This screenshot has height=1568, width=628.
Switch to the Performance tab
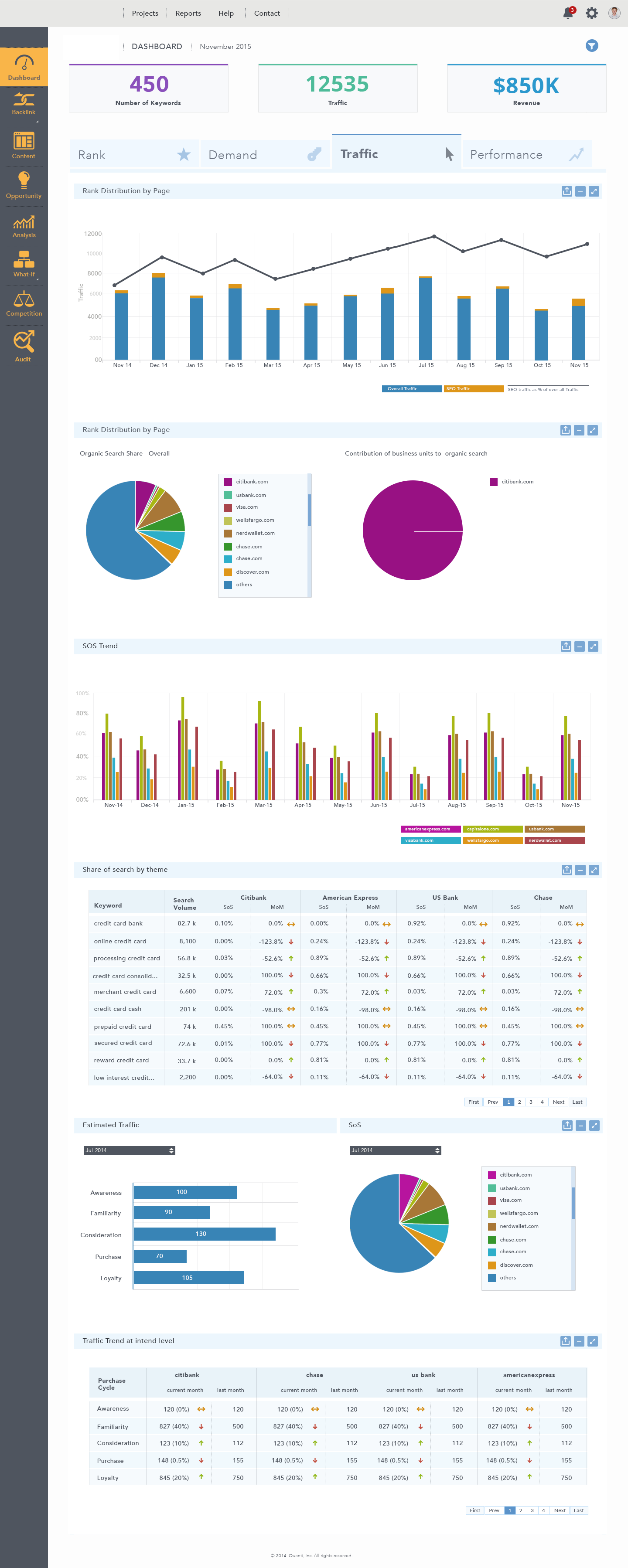click(x=527, y=155)
